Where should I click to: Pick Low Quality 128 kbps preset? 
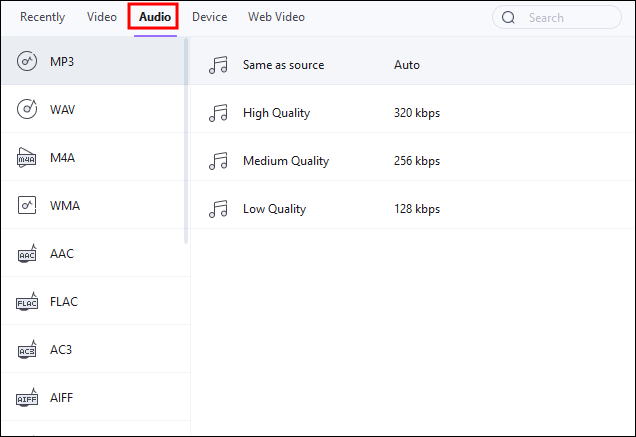click(x=274, y=209)
